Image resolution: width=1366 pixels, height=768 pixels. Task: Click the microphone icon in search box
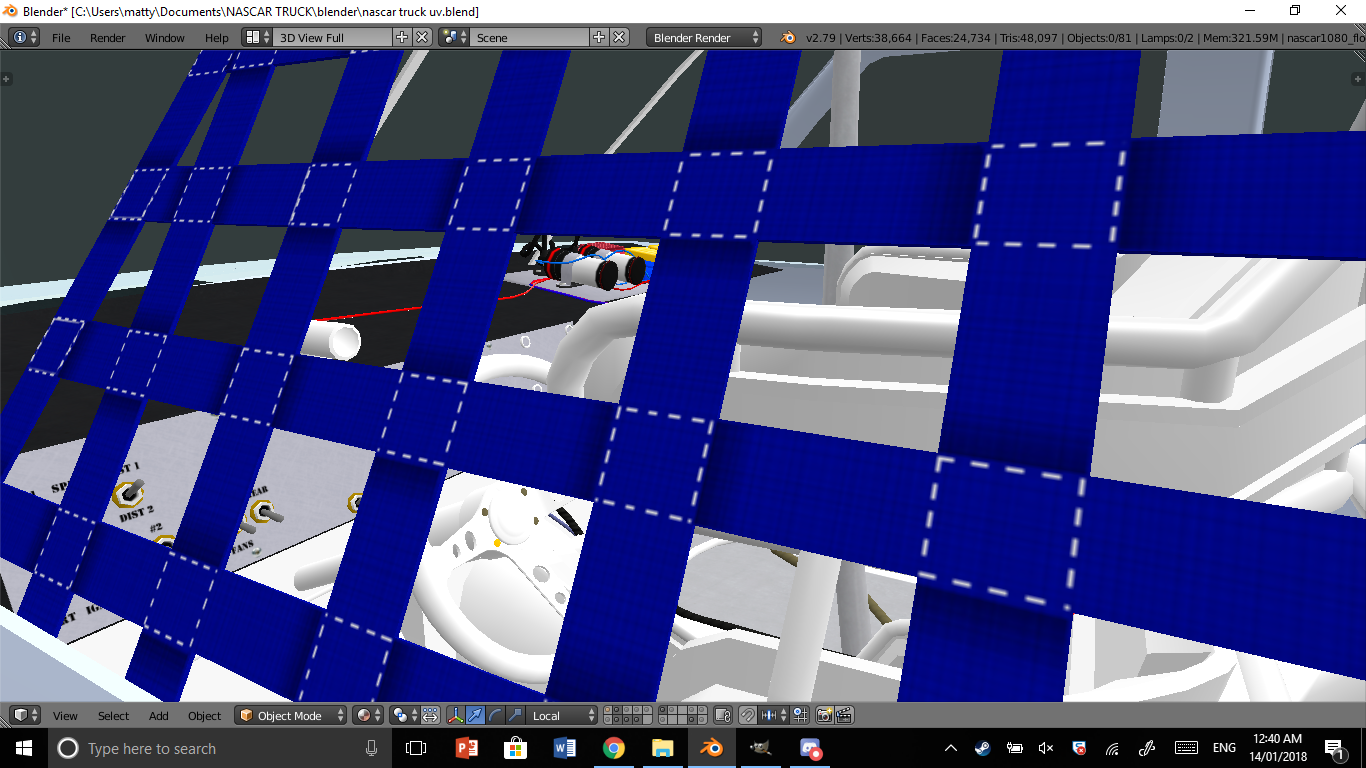pos(372,748)
